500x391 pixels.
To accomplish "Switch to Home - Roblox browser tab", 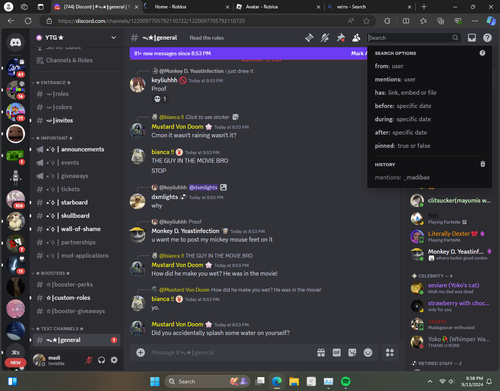I will tap(187, 7).
